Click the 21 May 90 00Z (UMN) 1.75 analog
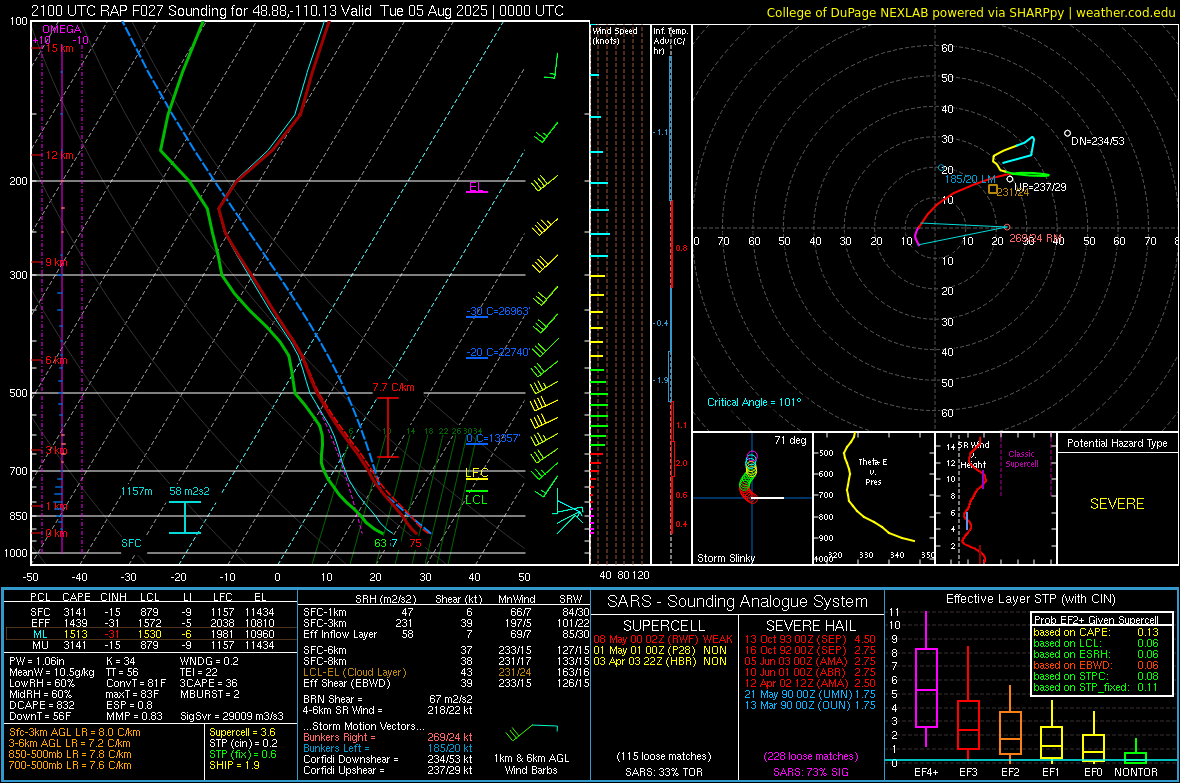 coord(810,694)
